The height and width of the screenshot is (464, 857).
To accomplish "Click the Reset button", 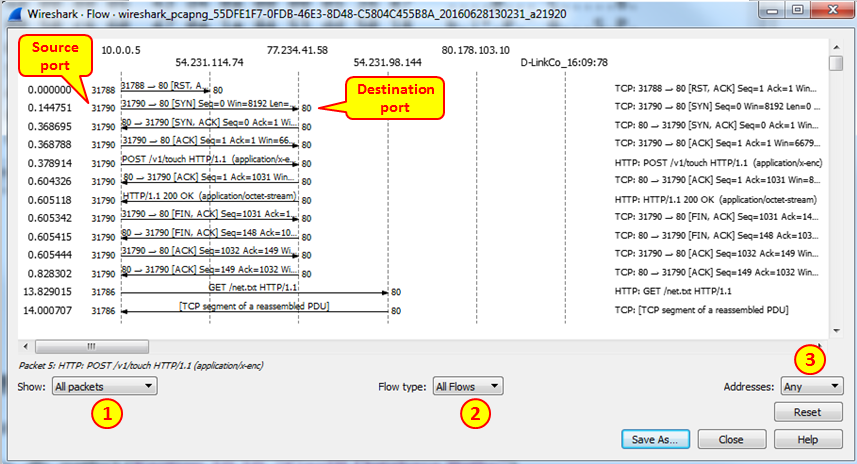I will coord(808,412).
